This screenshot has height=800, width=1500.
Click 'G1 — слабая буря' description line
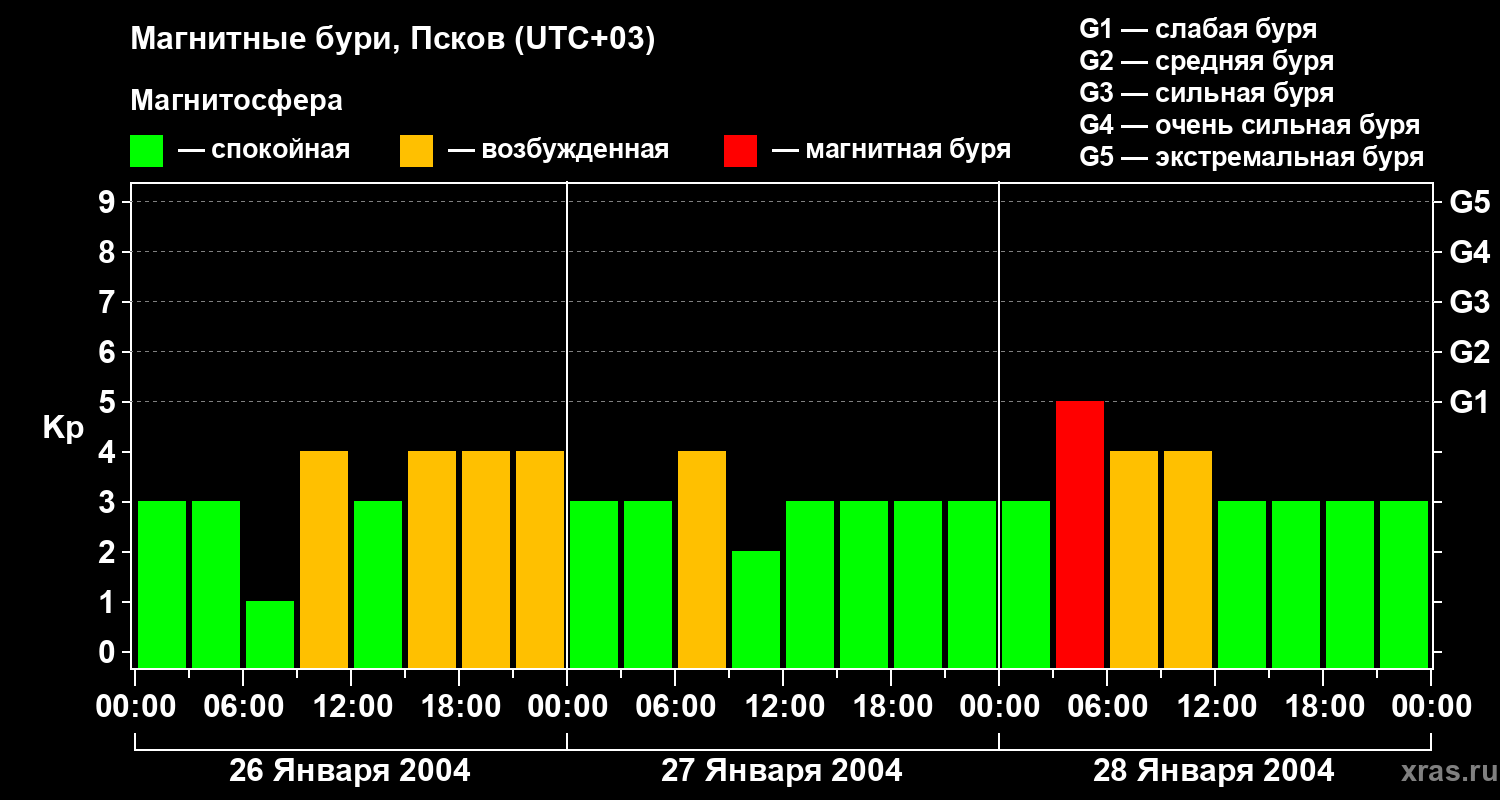1198,29
